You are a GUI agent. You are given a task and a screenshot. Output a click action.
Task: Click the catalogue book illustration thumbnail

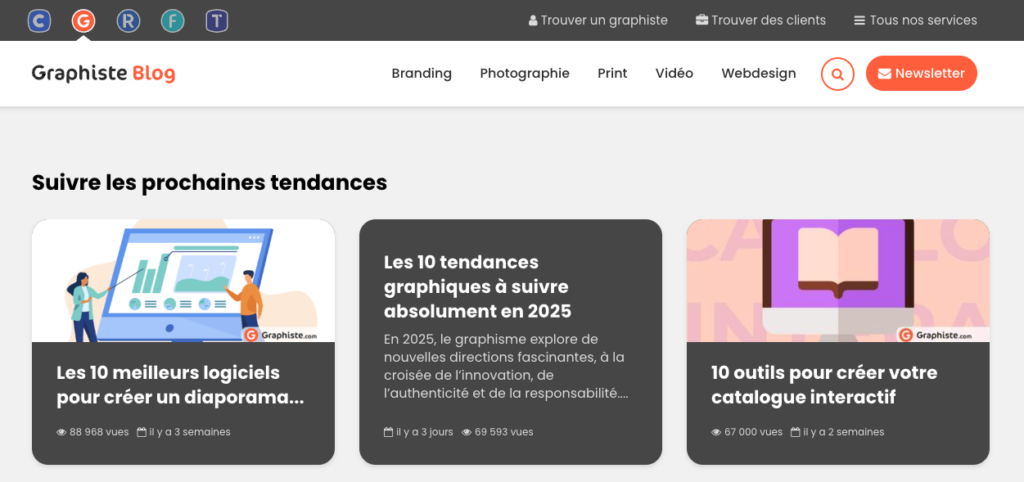837,281
